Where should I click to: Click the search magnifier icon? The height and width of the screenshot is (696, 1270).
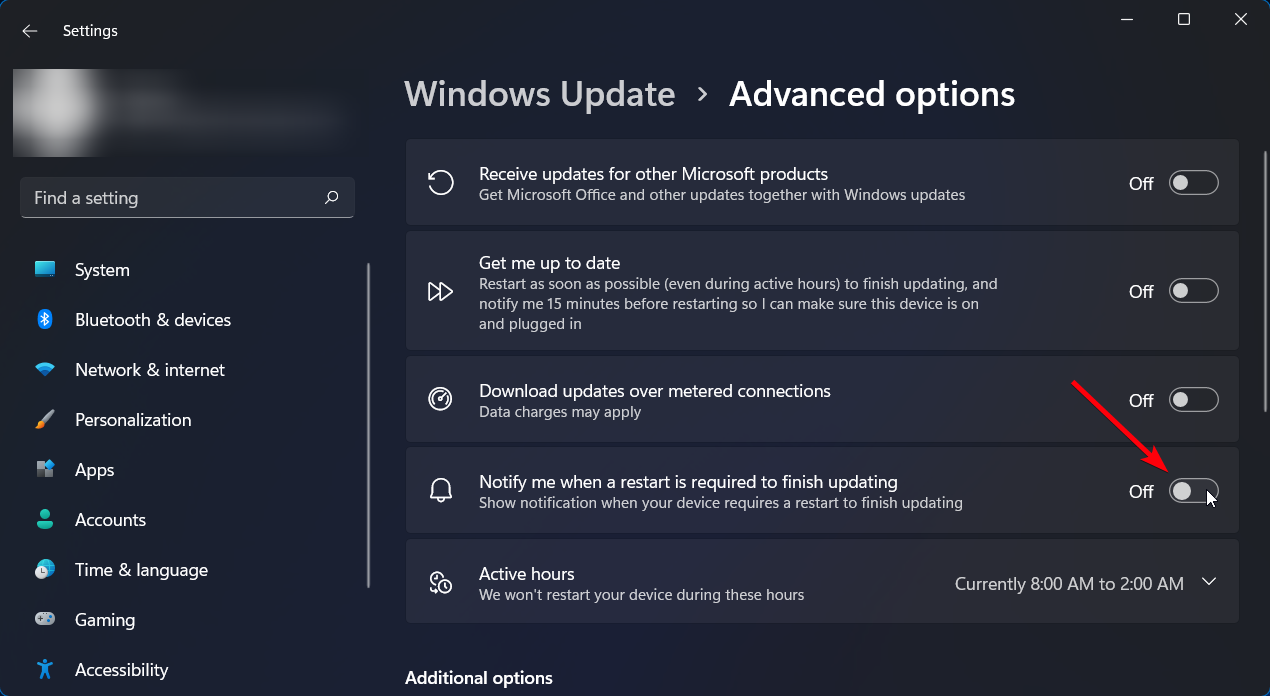point(332,198)
